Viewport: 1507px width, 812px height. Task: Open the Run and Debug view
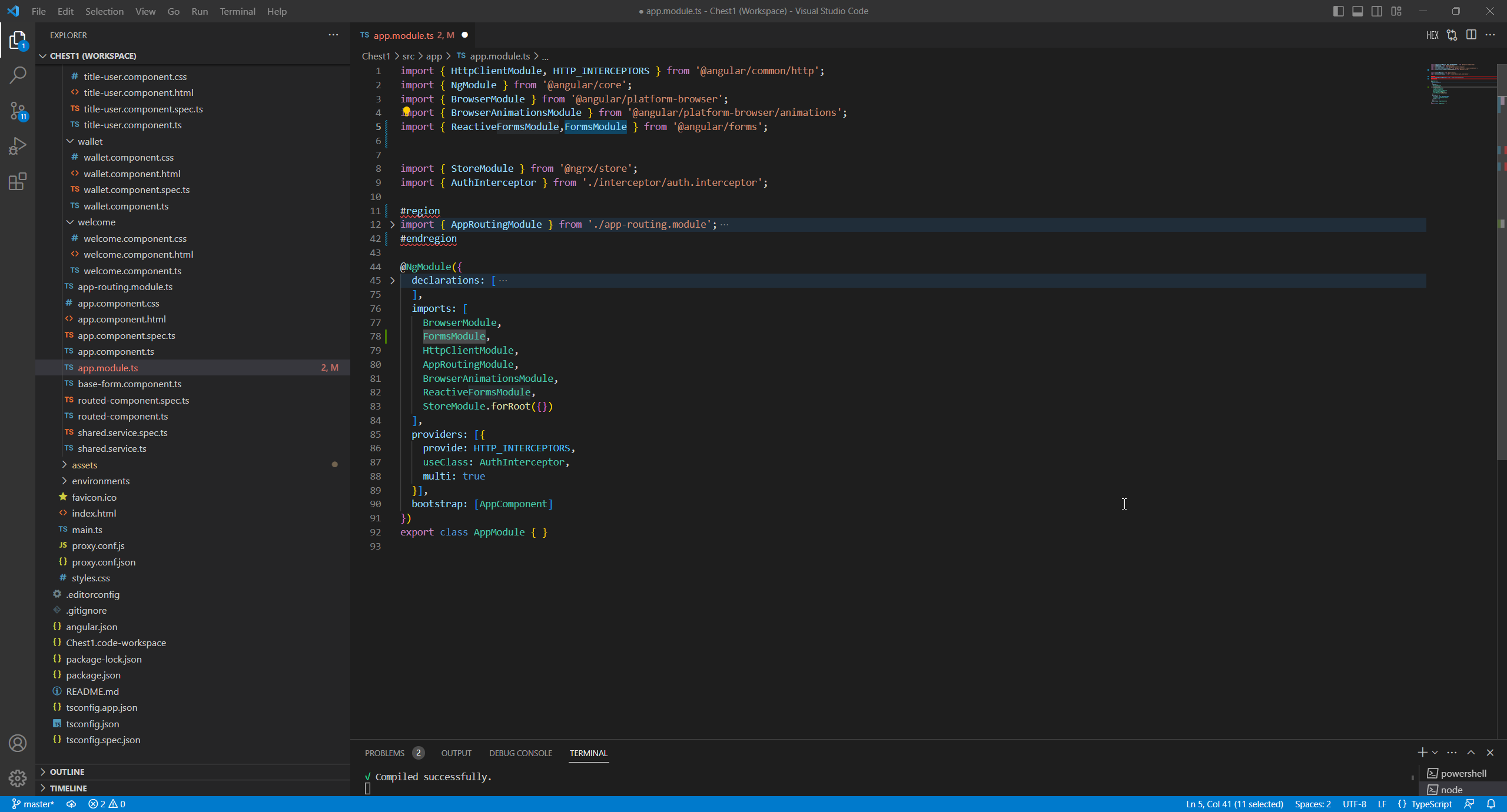[18, 146]
